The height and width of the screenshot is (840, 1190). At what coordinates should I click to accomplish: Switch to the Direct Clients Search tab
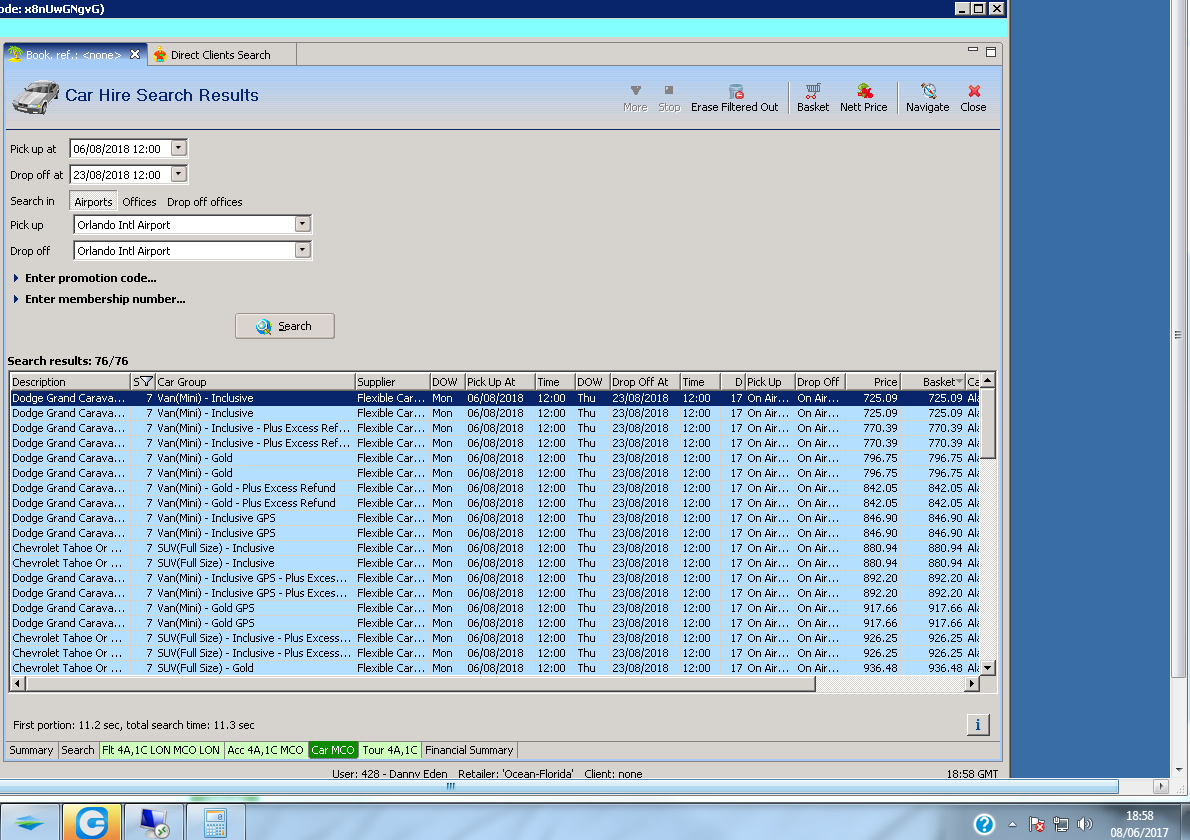click(220, 55)
